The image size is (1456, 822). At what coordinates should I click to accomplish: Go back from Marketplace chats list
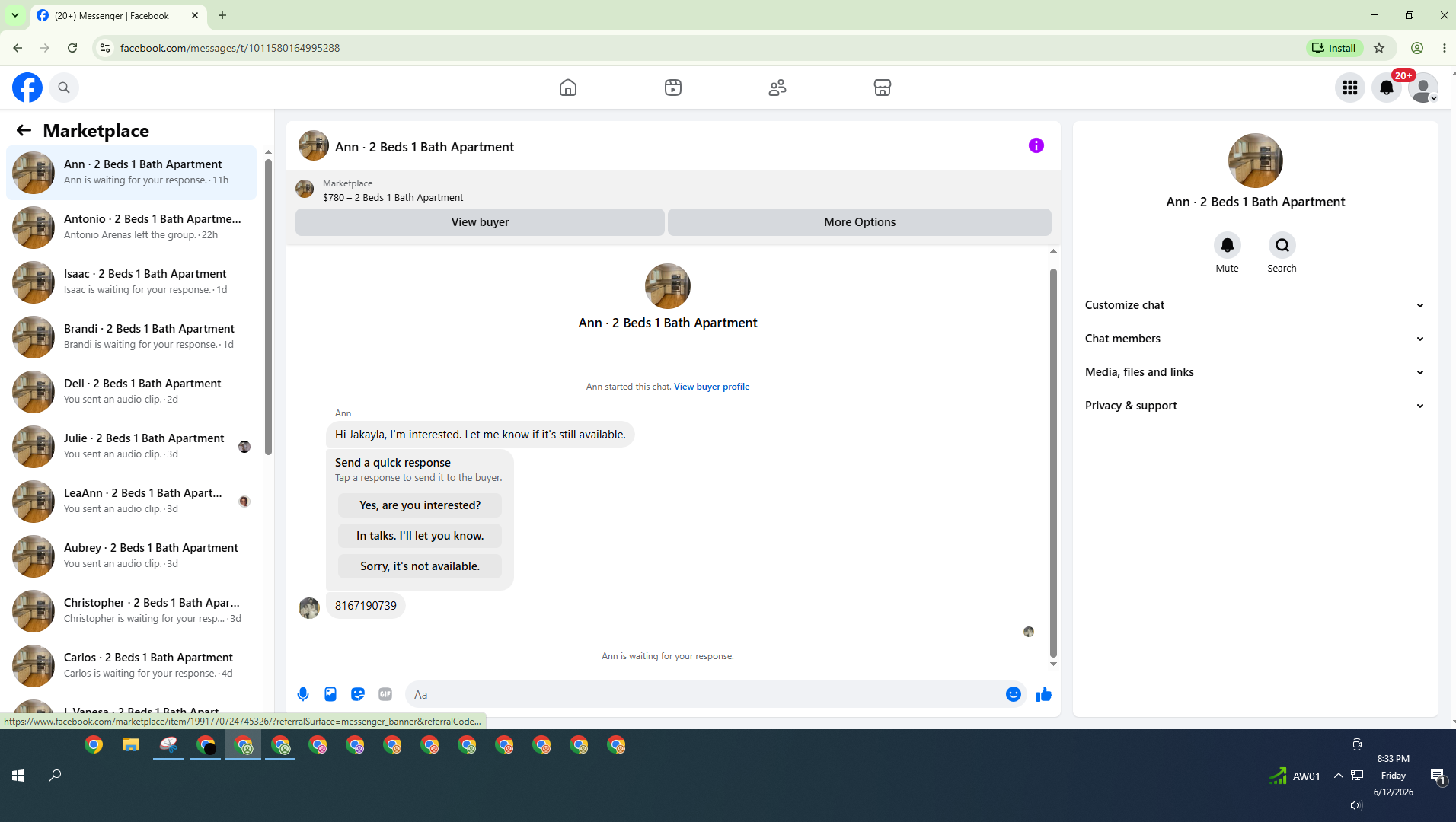(x=24, y=130)
